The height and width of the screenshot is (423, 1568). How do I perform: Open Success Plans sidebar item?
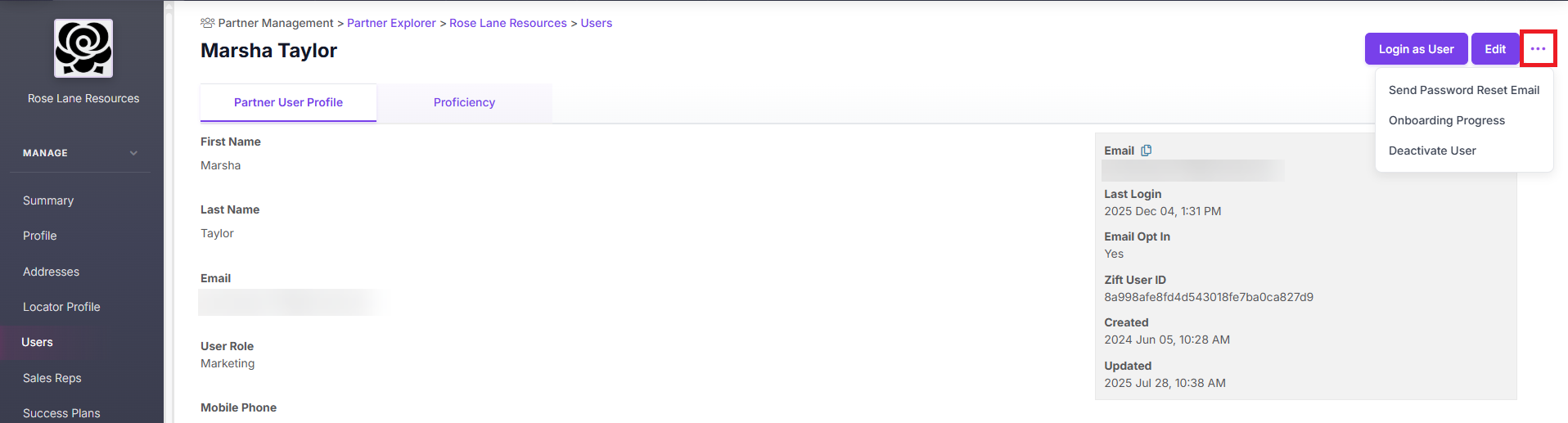click(61, 413)
